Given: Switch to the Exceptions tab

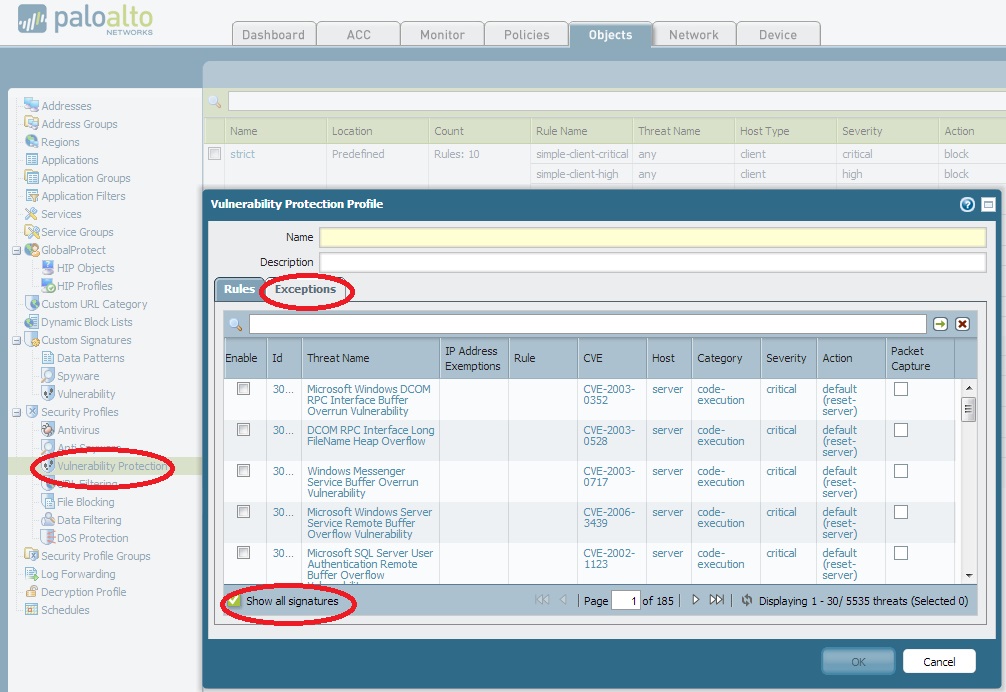Looking at the screenshot, I should 305,289.
